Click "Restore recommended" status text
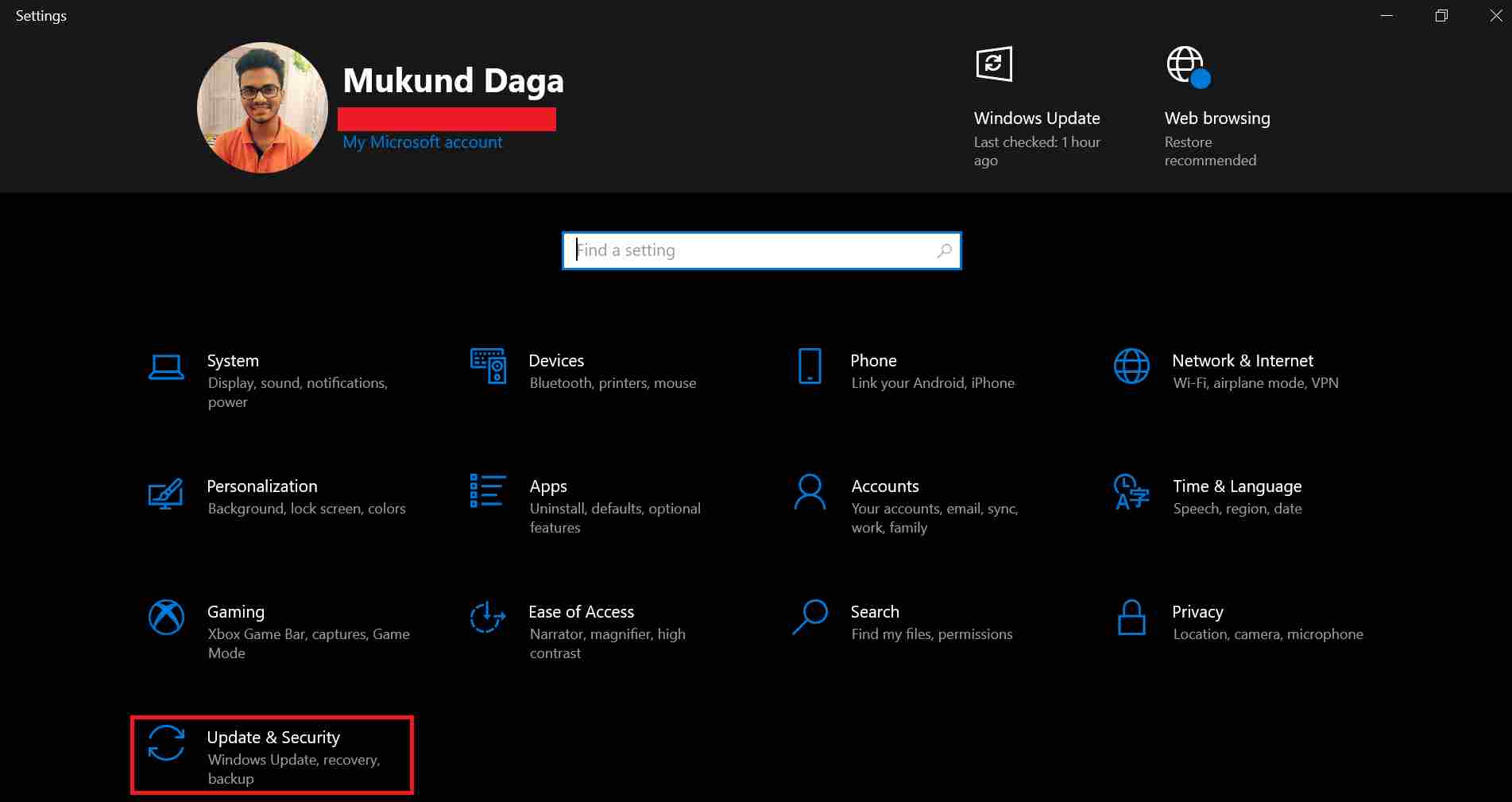This screenshot has height=802, width=1512. point(1210,151)
